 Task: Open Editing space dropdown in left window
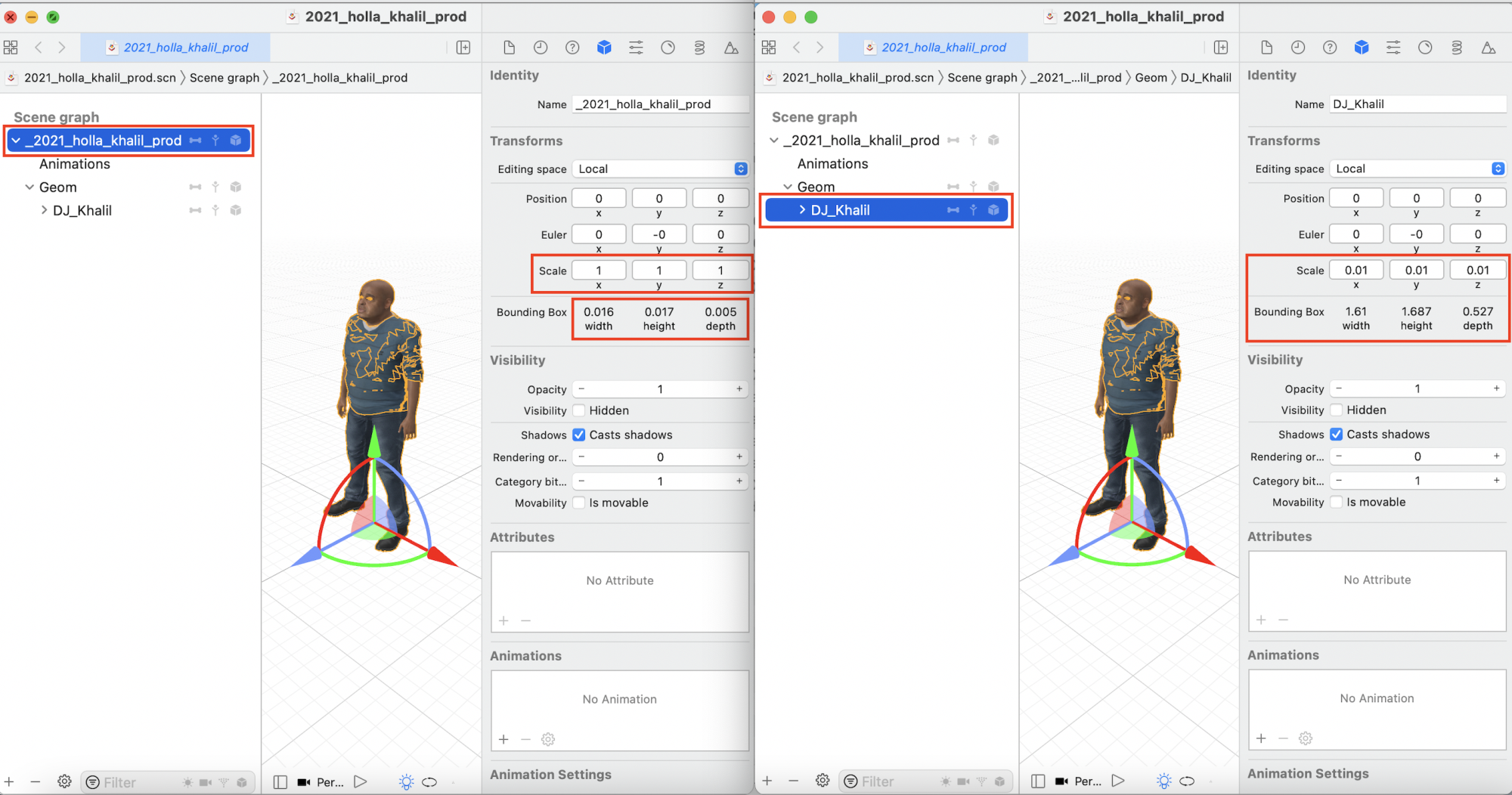(x=661, y=169)
